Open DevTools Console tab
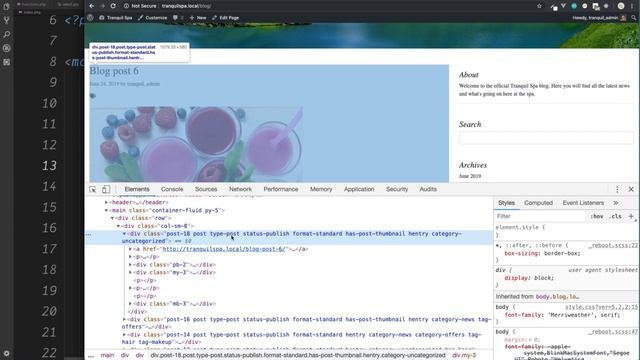640x360 pixels. click(172, 189)
